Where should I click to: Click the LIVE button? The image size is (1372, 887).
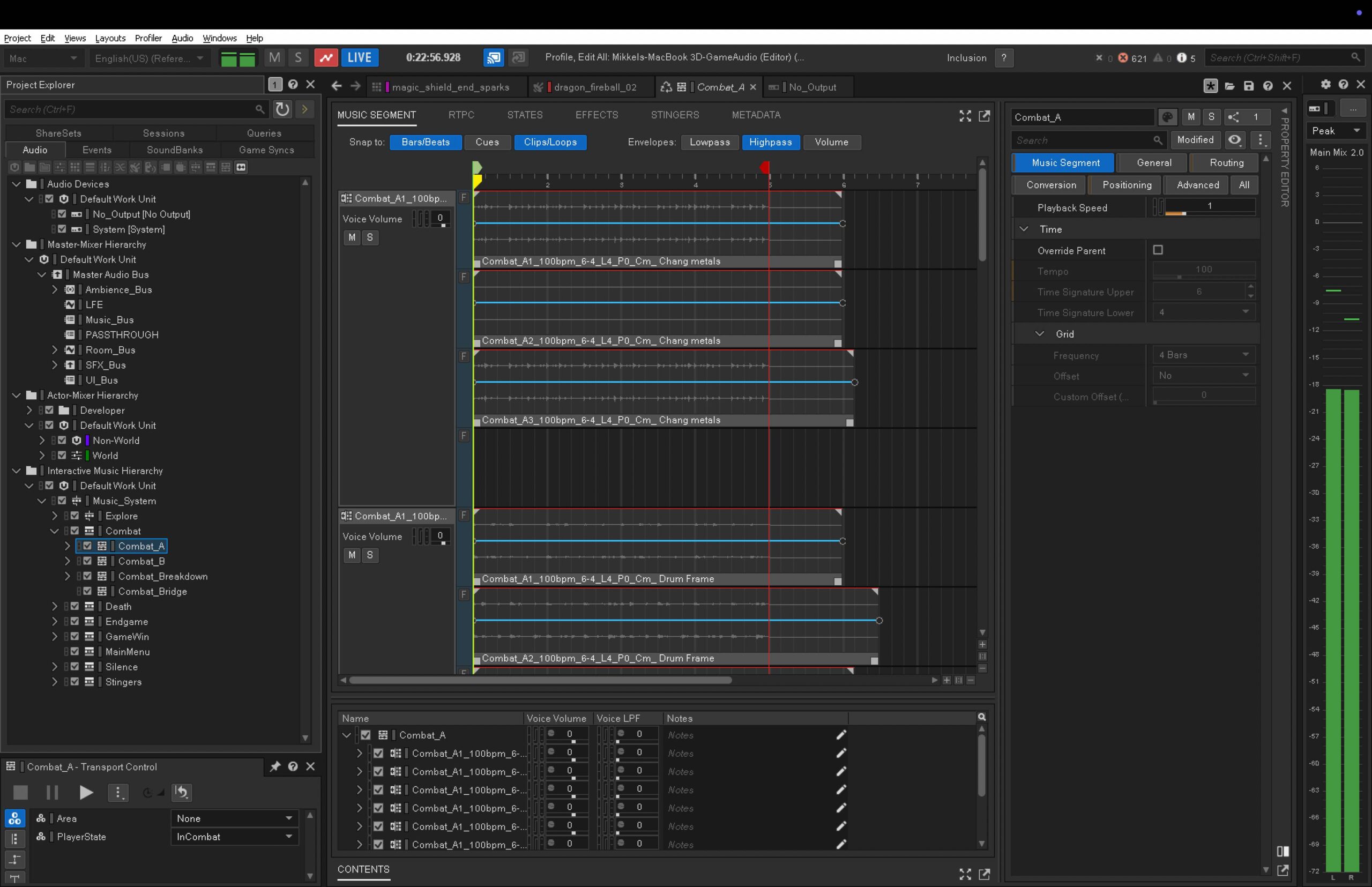pos(360,57)
